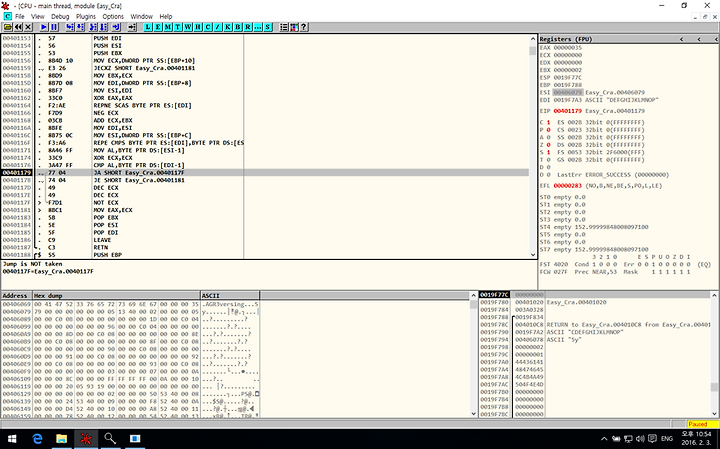720x449 pixels.
Task: Open the Log window with L button
Action: point(148,27)
